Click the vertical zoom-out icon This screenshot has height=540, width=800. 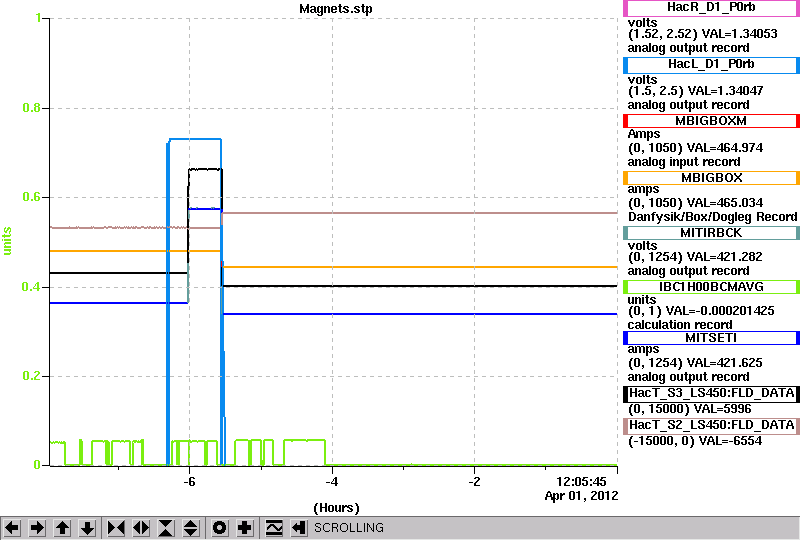191,527
